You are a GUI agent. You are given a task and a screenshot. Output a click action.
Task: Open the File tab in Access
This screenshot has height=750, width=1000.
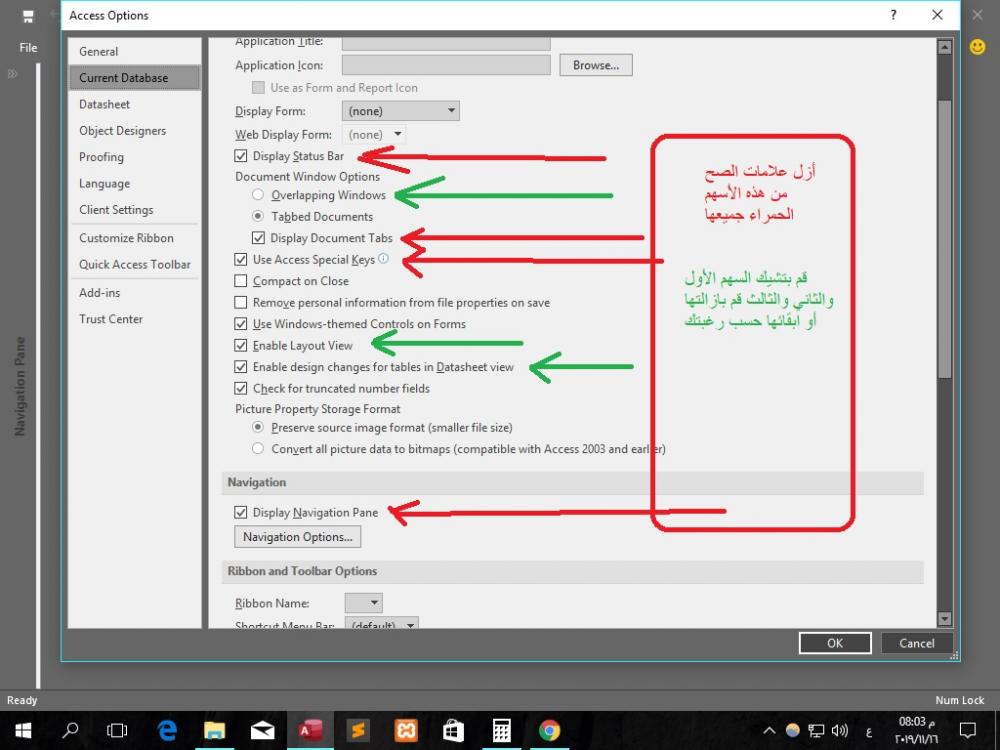tap(28, 48)
